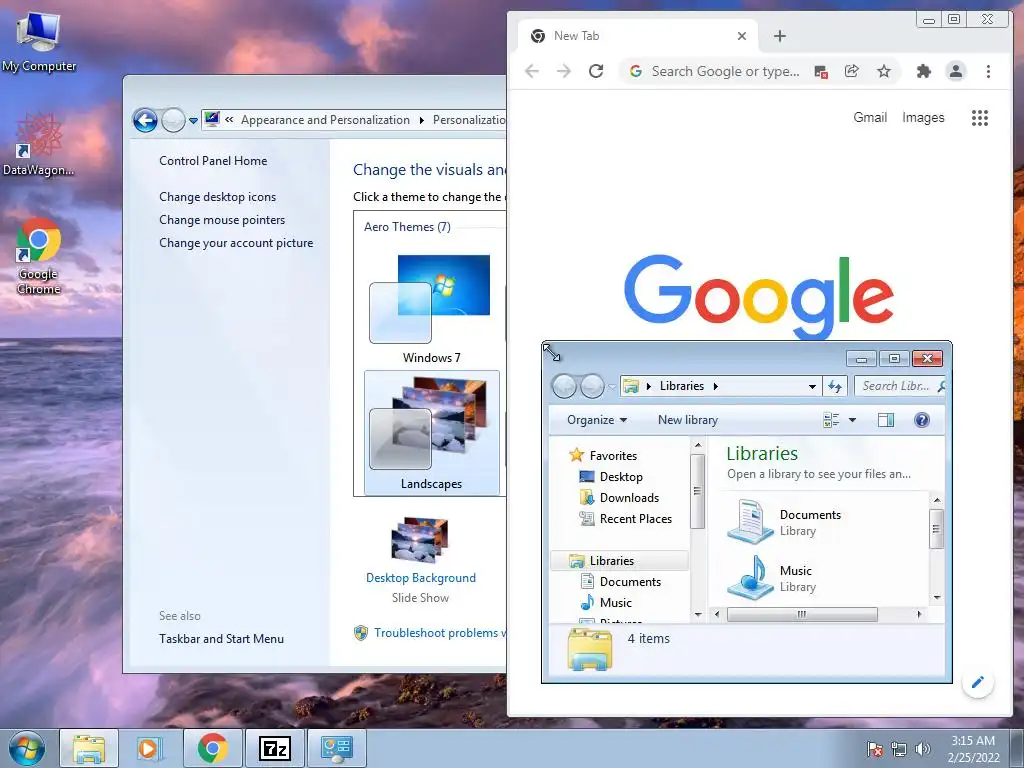Image resolution: width=1024 pixels, height=768 pixels.
Task: Open Chrome profile avatar
Action: (955, 71)
